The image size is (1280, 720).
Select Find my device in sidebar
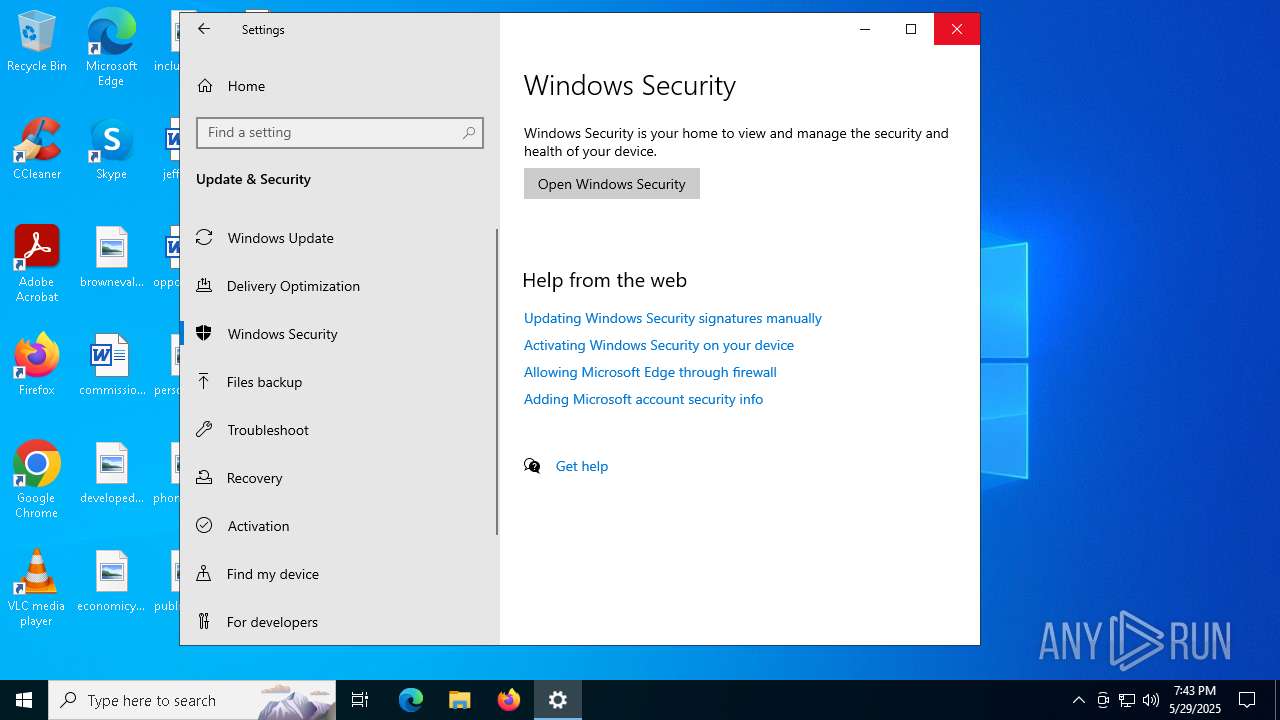338,574
